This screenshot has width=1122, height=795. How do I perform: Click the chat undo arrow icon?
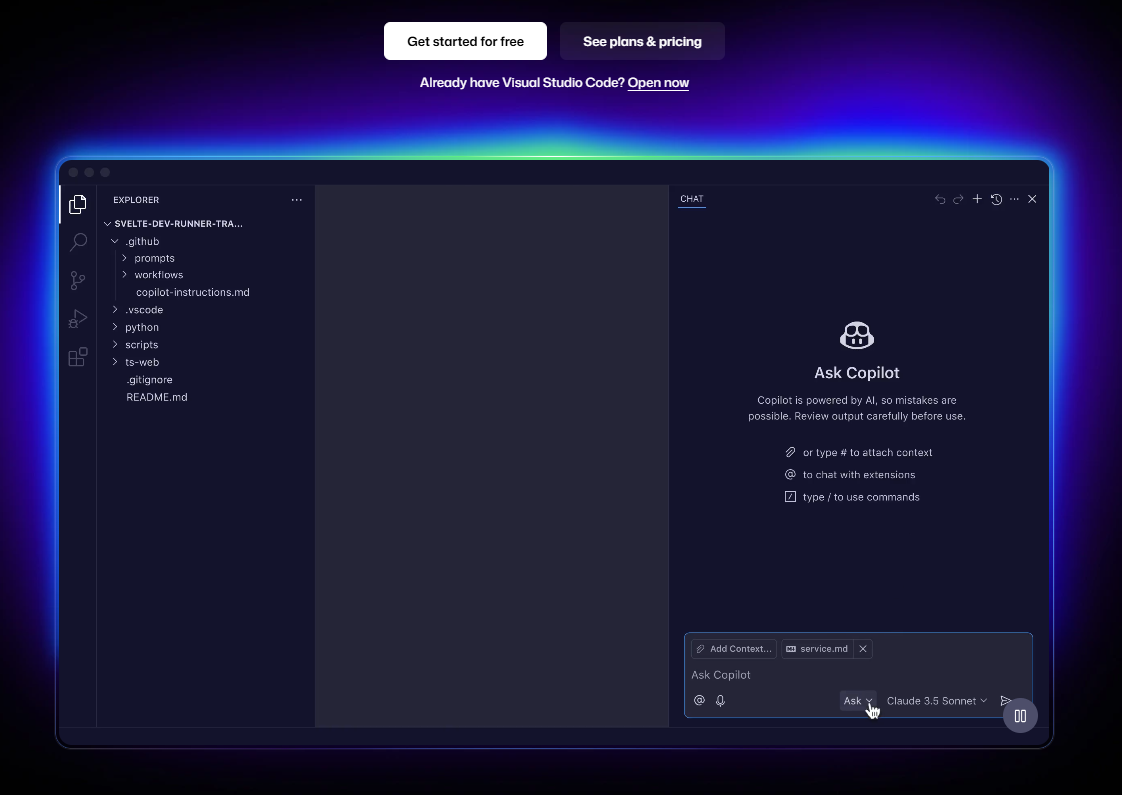[x=940, y=199]
